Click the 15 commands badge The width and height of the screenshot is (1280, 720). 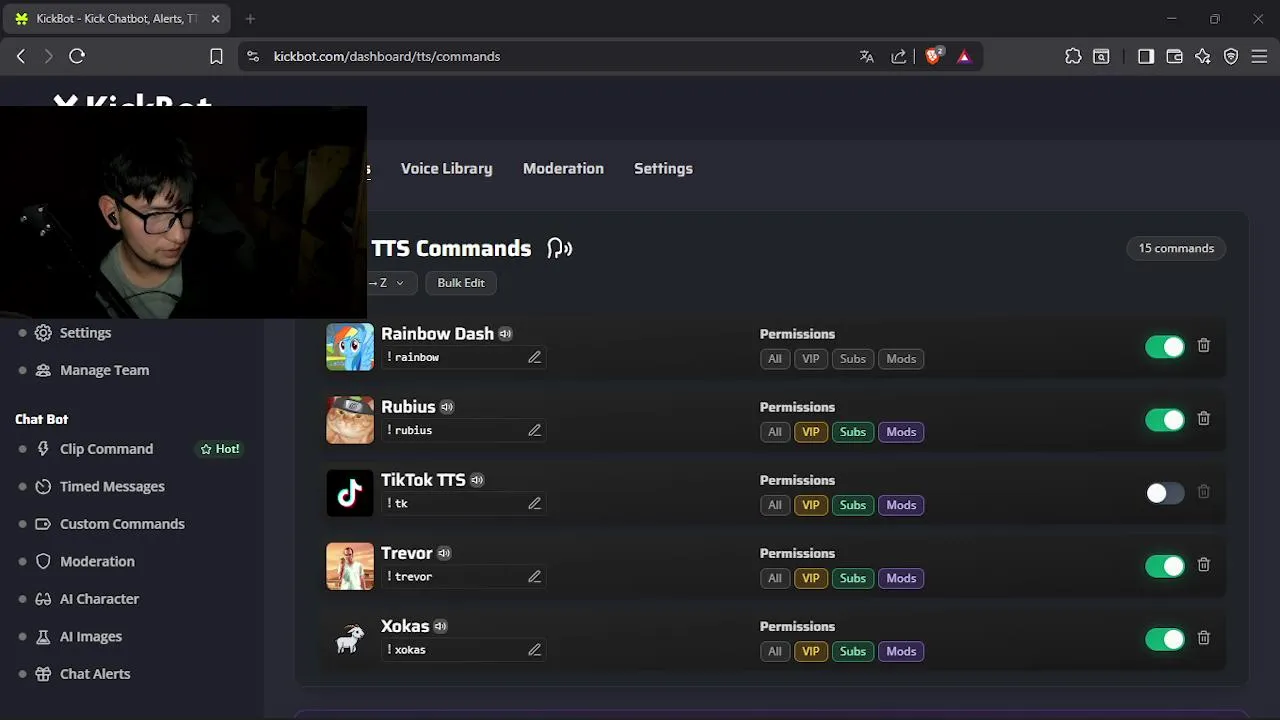[1176, 248]
